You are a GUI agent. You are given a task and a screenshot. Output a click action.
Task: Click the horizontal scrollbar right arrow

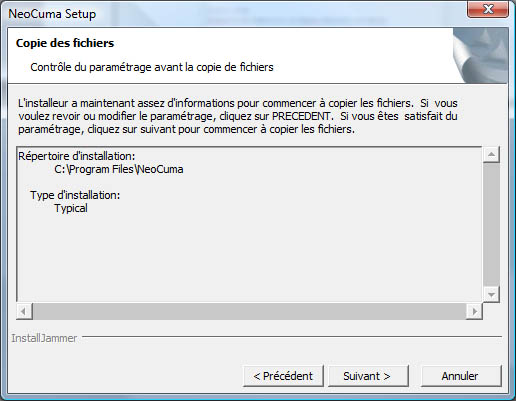pos(474,311)
